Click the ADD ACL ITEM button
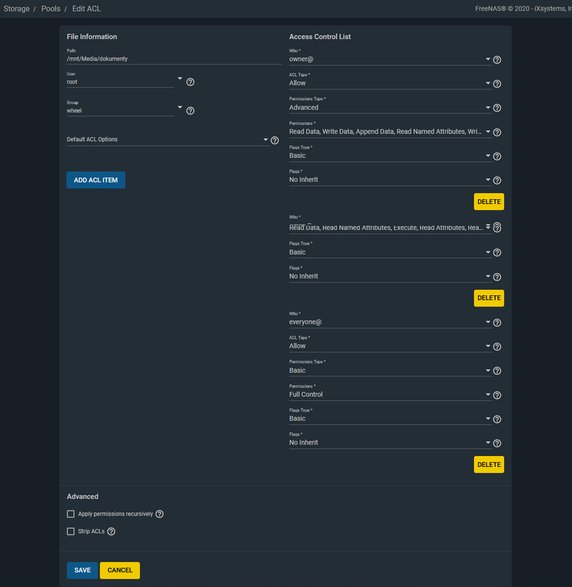Screen dimensions: 572x587 click(x=96, y=180)
